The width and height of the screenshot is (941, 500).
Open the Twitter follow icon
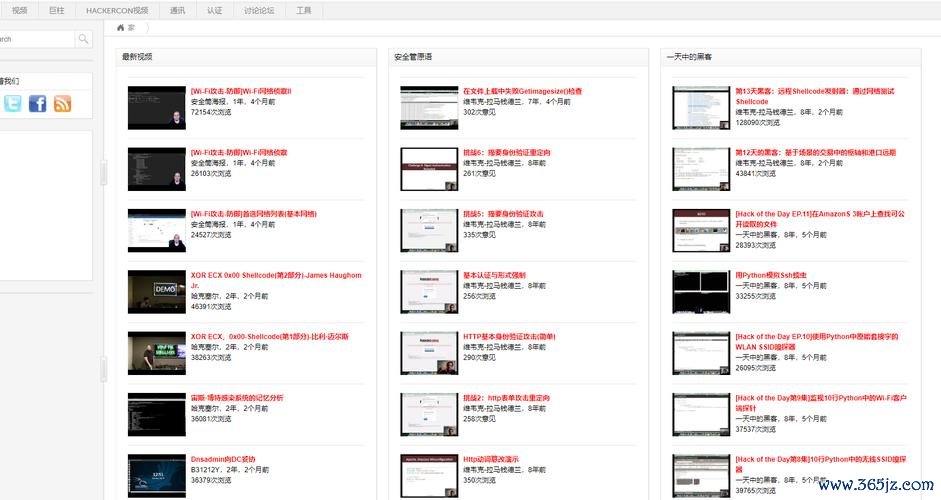[12, 103]
